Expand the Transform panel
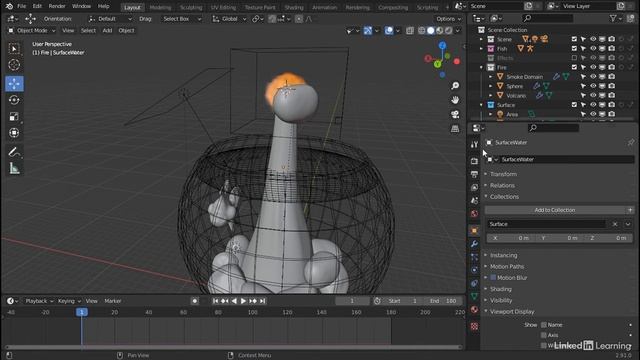 pyautogui.click(x=503, y=174)
